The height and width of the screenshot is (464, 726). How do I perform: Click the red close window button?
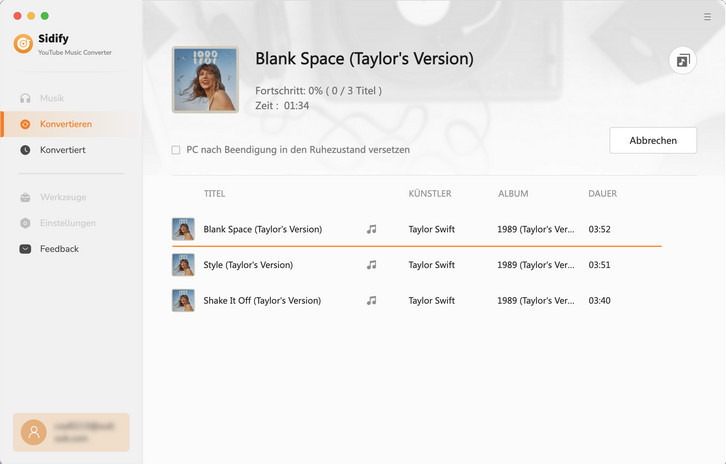click(18, 16)
